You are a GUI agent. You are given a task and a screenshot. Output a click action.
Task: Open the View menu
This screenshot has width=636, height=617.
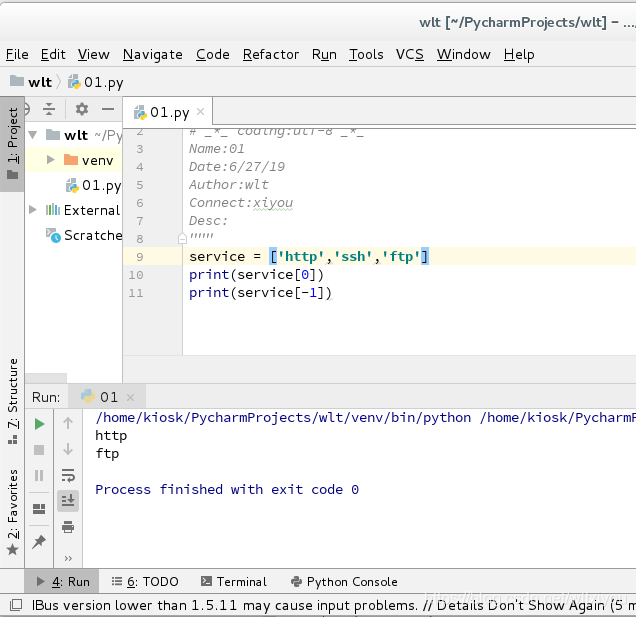[x=94, y=54]
